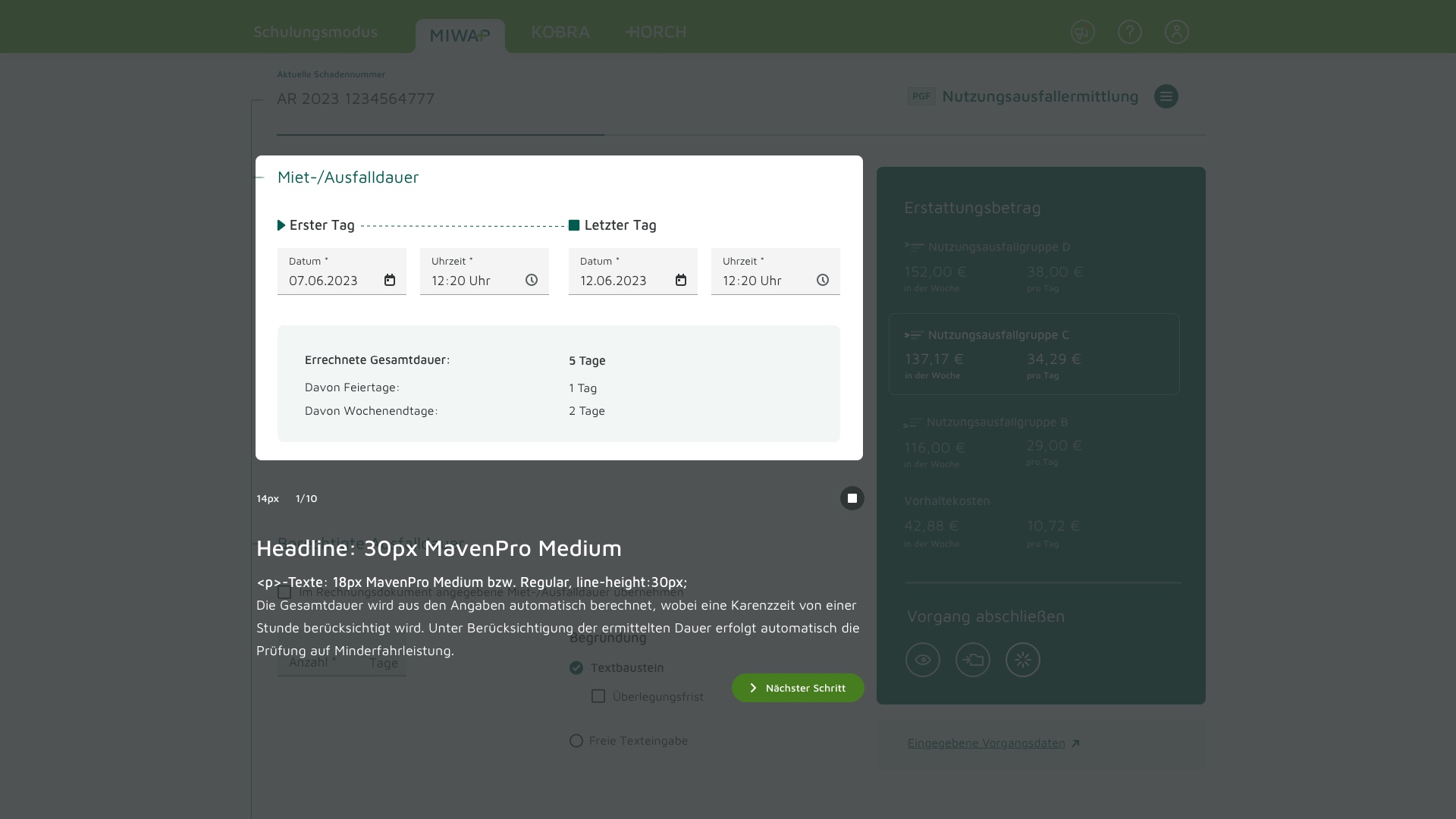Screen dimensions: 1456x819
Task: Select the Freie Texteingabe radio option
Action: tap(576, 741)
